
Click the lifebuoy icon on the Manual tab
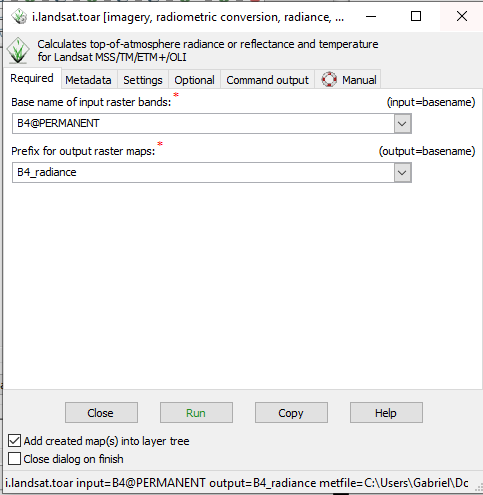[x=329, y=80]
